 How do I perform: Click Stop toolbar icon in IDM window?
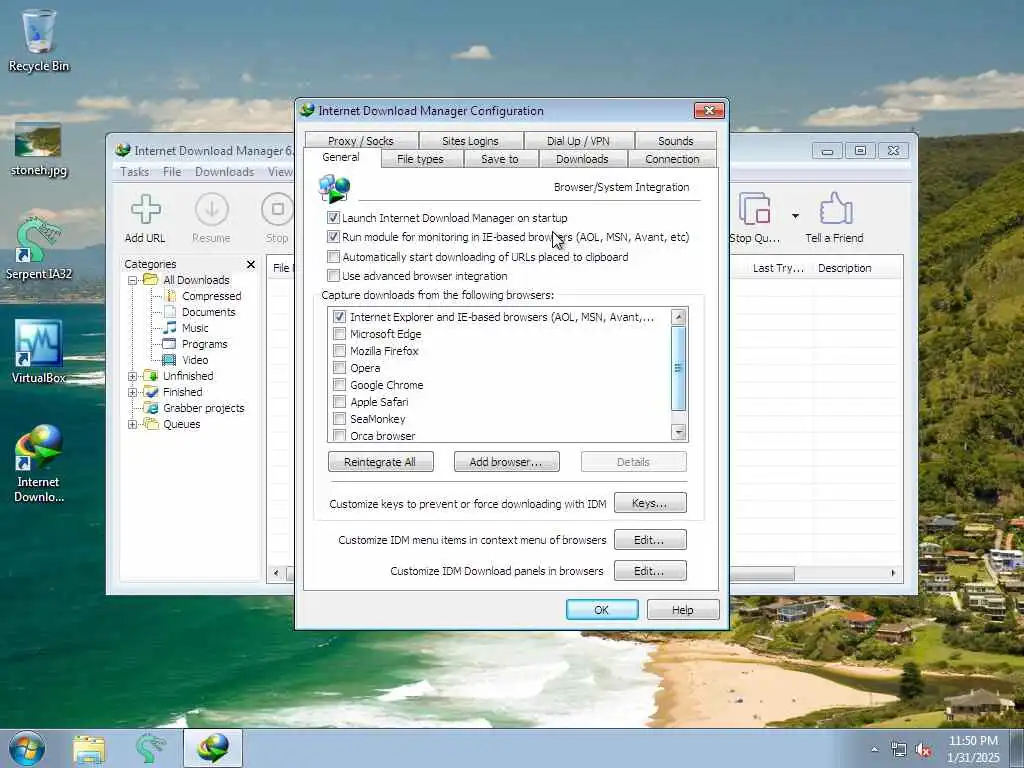[x=277, y=219]
